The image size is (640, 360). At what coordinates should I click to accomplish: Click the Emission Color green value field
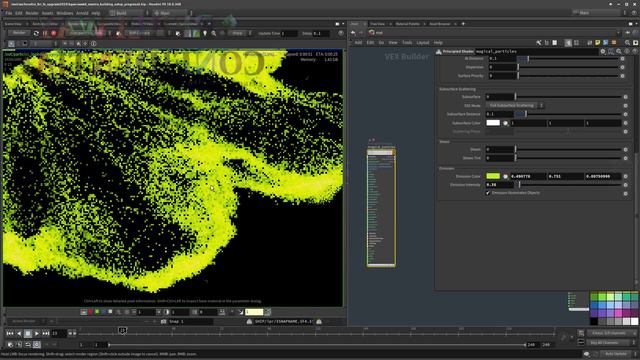pyautogui.click(x=565, y=176)
